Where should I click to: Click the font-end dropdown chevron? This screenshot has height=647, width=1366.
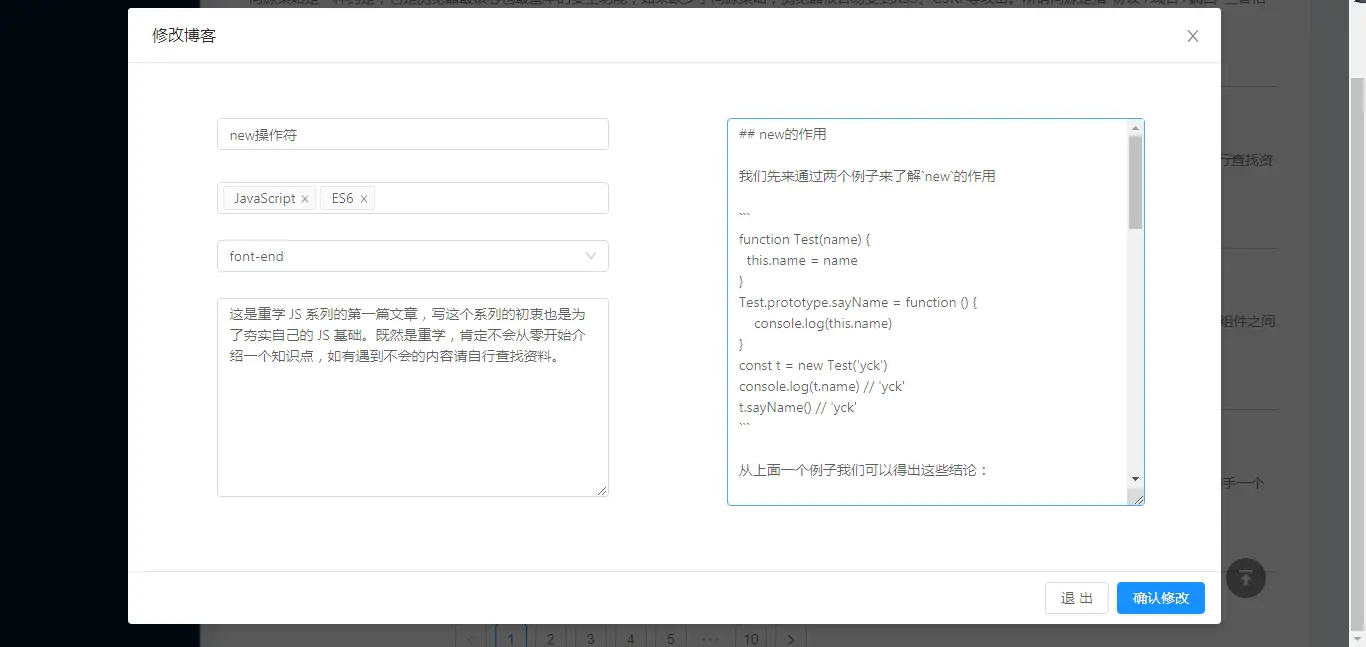[x=591, y=256]
